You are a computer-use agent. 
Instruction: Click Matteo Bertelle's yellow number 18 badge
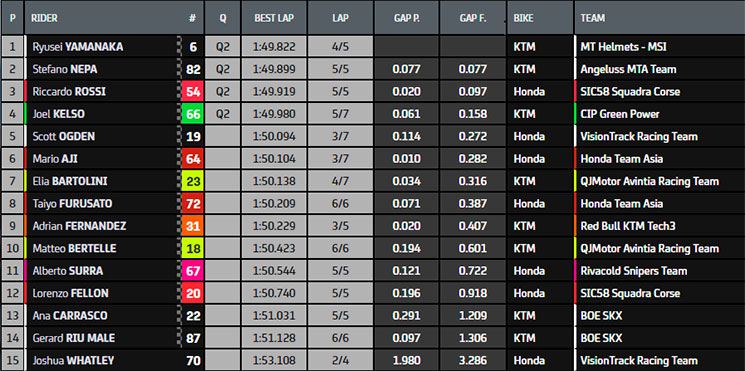192,248
